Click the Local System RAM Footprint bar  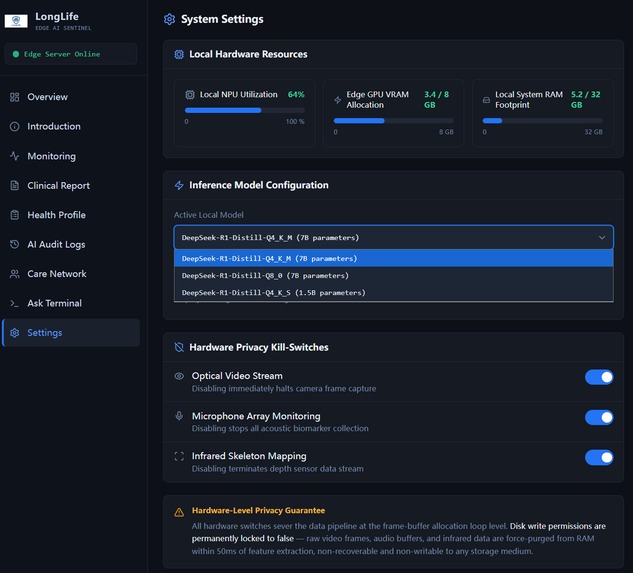pyautogui.click(x=543, y=121)
